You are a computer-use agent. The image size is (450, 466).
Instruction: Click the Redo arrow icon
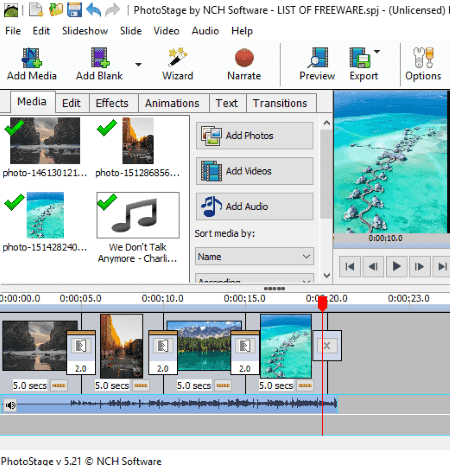pyautogui.click(x=112, y=10)
